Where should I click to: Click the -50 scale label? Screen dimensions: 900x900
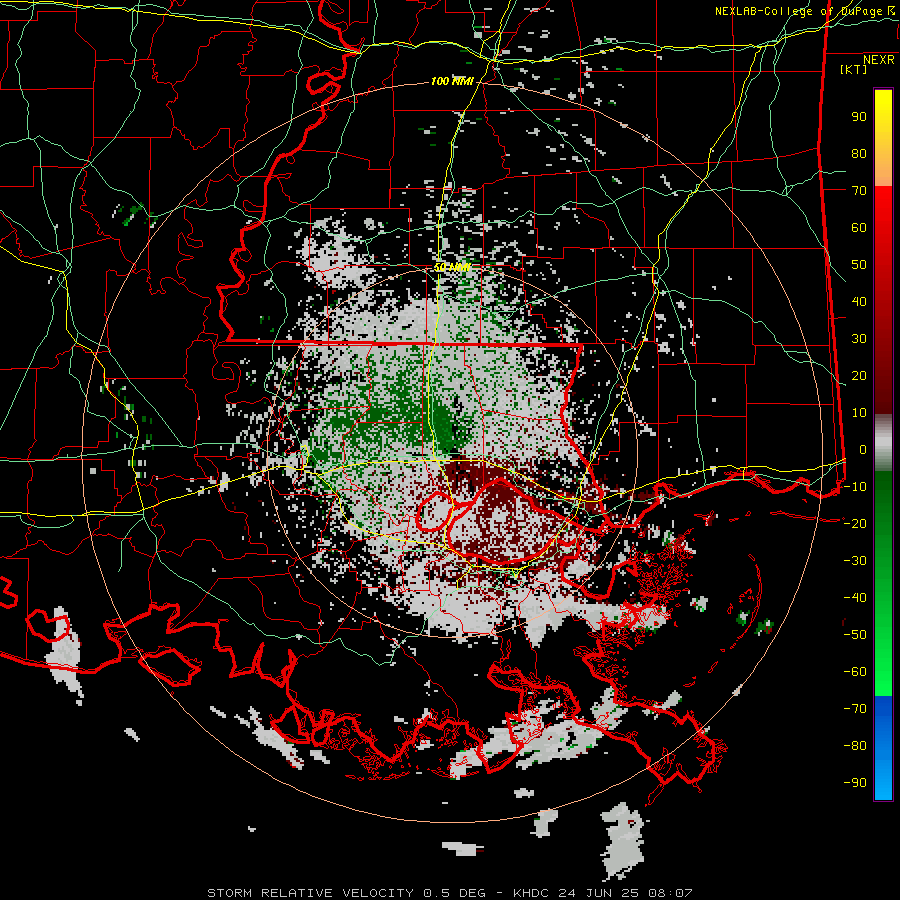pyautogui.click(x=855, y=634)
